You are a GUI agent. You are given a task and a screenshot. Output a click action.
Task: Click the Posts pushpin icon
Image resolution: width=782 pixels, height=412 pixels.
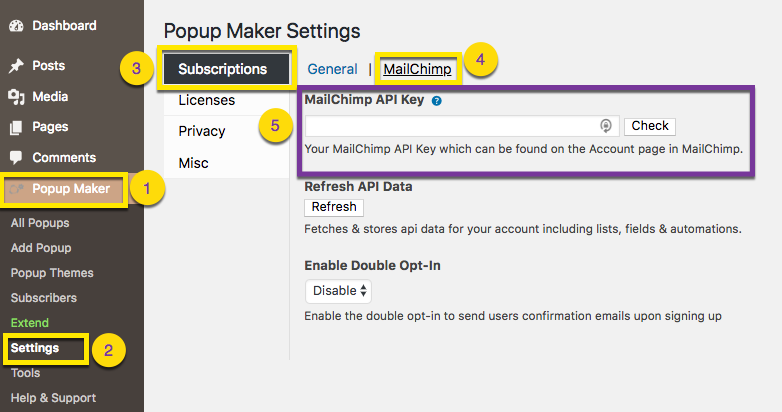click(x=16, y=66)
